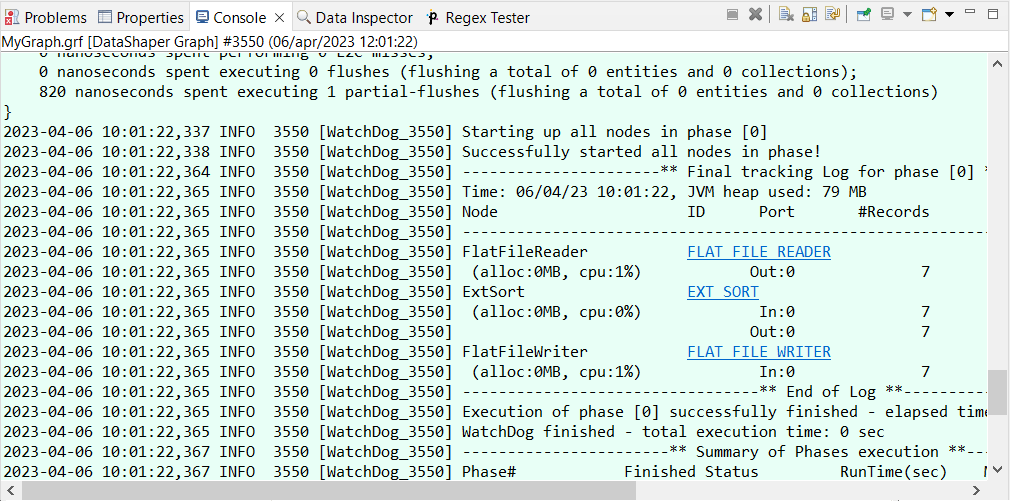1010x501 pixels.
Task: Toggle Scroll Lock in console
Action: (807, 15)
